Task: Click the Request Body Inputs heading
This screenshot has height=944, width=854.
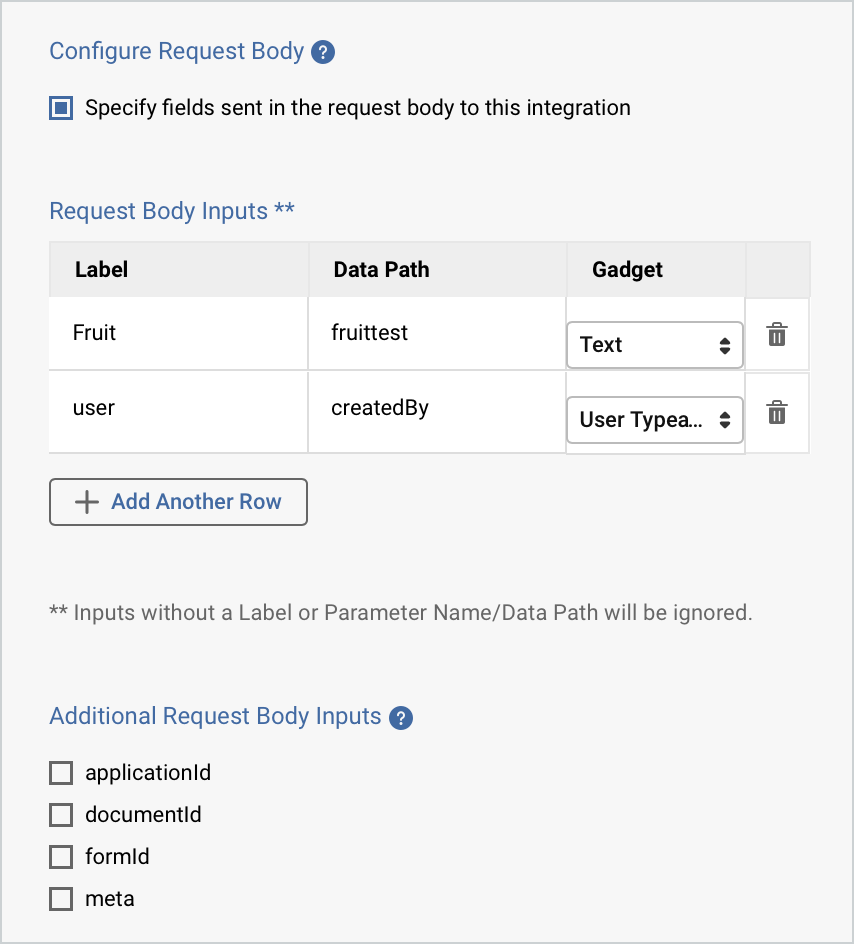Action: click(172, 211)
